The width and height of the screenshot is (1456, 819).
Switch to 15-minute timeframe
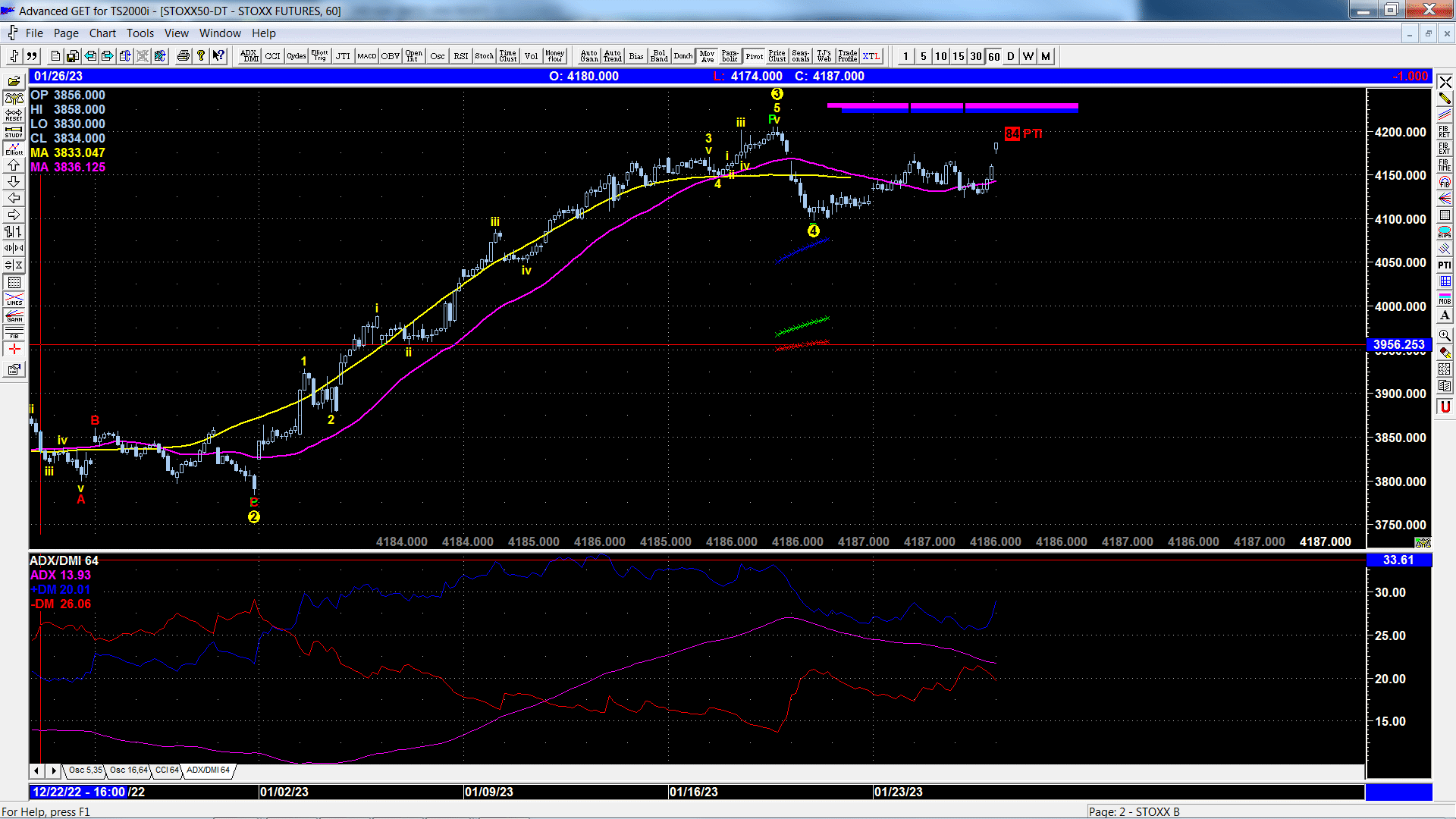coord(959,56)
